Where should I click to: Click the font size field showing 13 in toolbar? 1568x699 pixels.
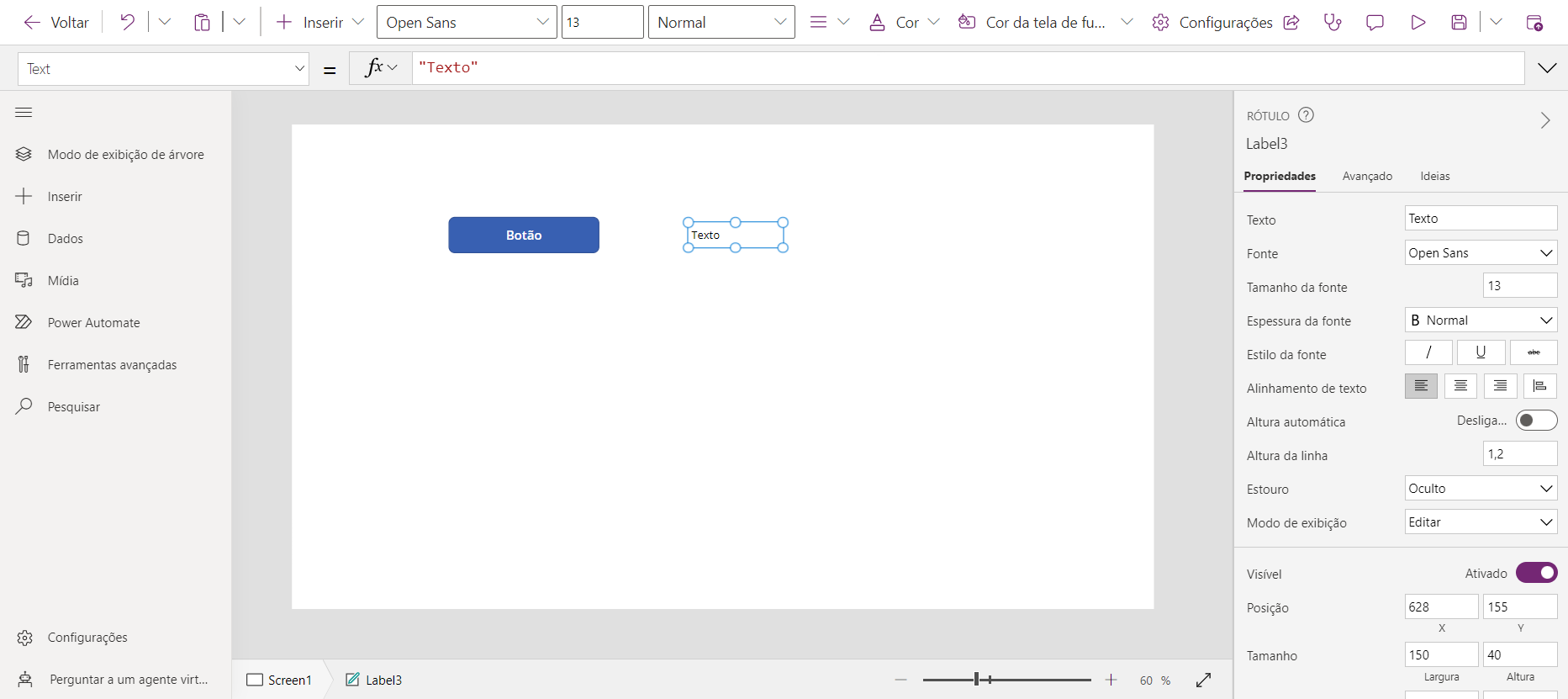(602, 22)
